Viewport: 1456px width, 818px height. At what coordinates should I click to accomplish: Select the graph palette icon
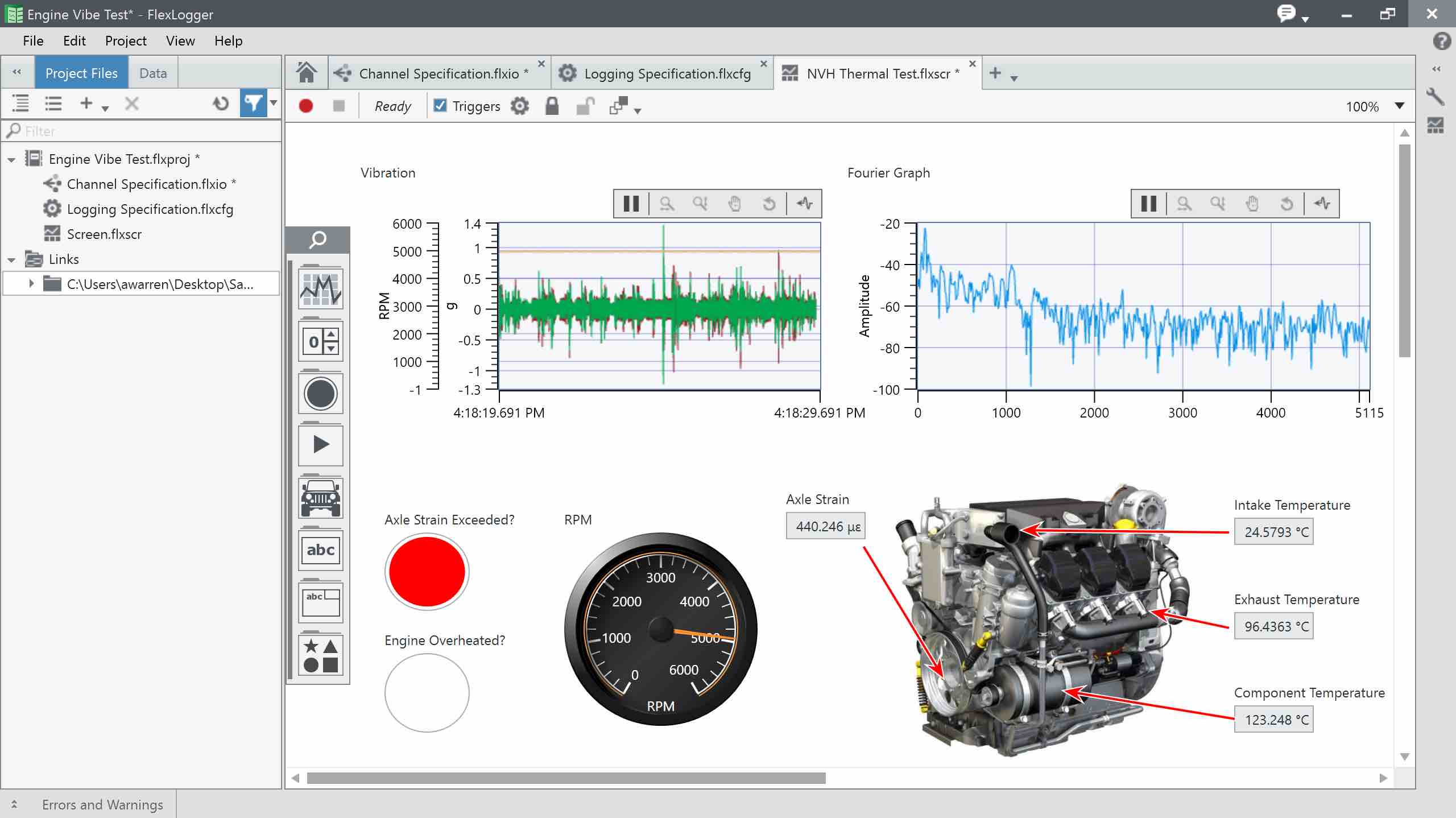click(x=321, y=289)
